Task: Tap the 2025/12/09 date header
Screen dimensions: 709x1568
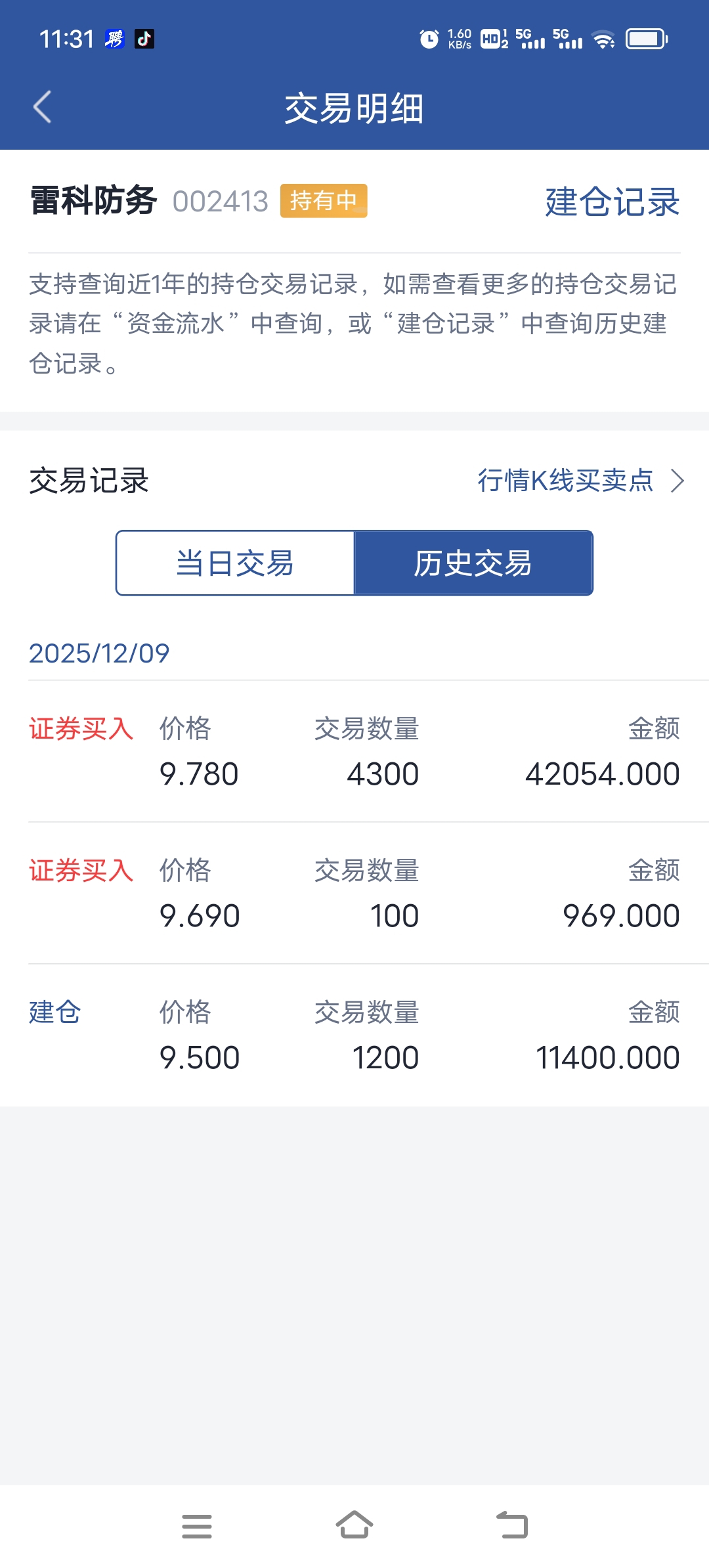Action: (99, 653)
